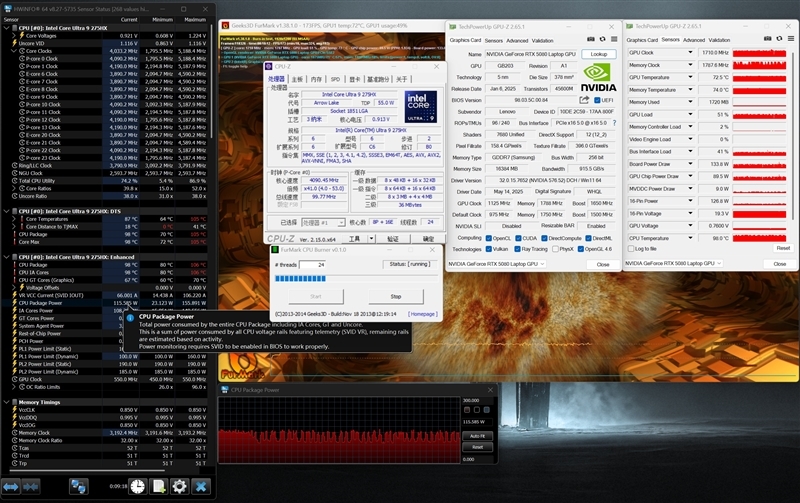Image resolution: width=800 pixels, height=503 pixels.
Task: Open Validation tab in GPU-Z Sensors window
Action: click(x=719, y=40)
